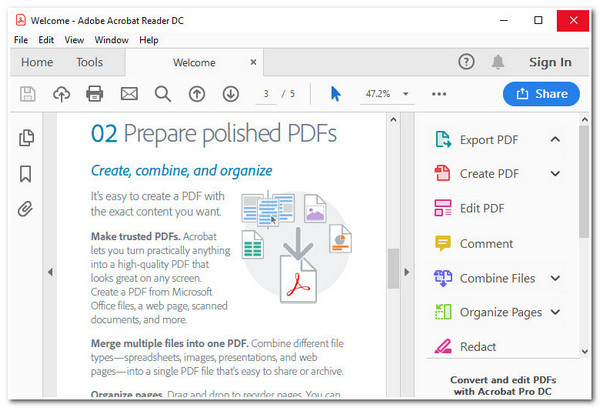Screen dimensions: 600x408
Task: Expand the Organize Pages section chevron
Action: point(555,312)
